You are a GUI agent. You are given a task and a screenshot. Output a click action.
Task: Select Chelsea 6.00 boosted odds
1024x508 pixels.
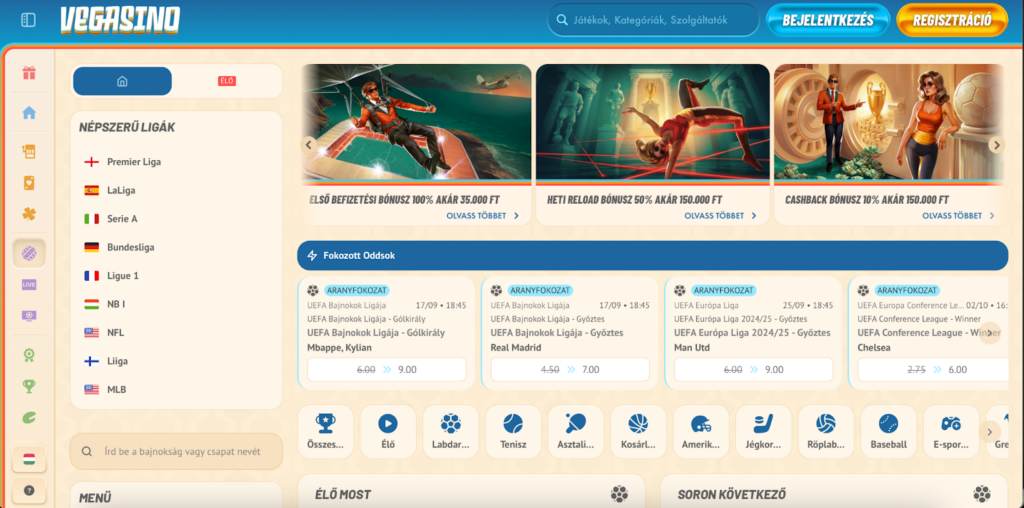933,370
